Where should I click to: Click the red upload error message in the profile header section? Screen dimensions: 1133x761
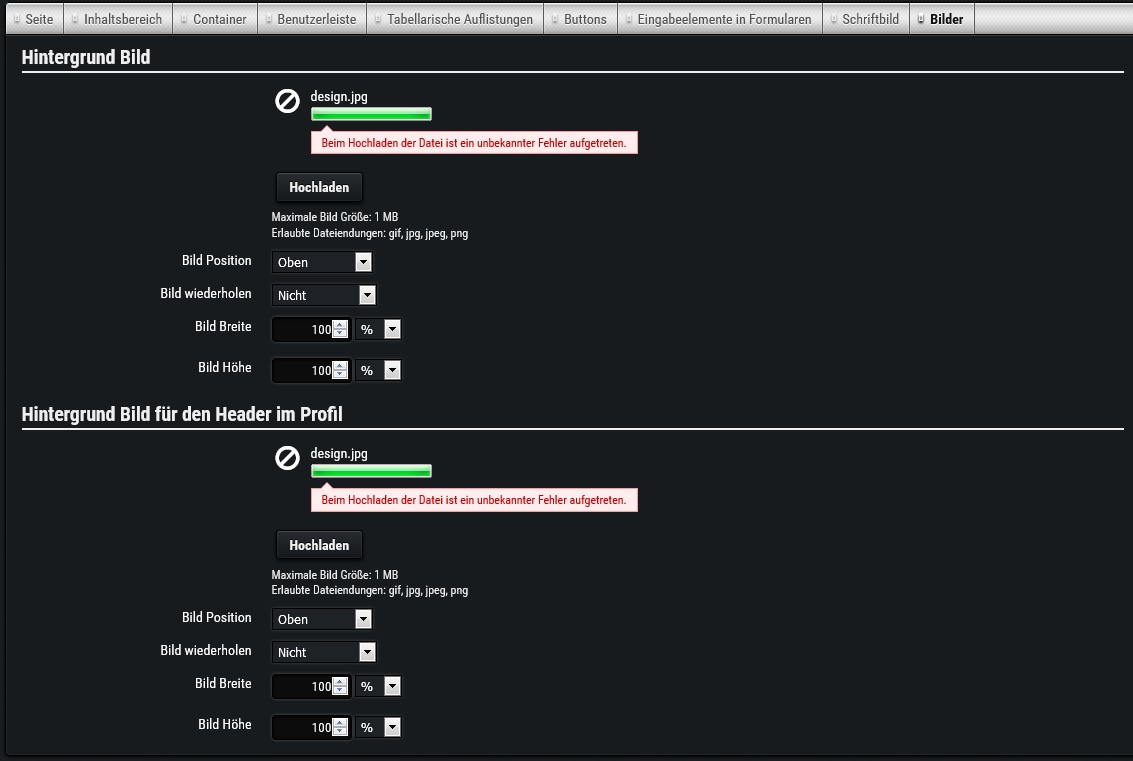point(474,500)
